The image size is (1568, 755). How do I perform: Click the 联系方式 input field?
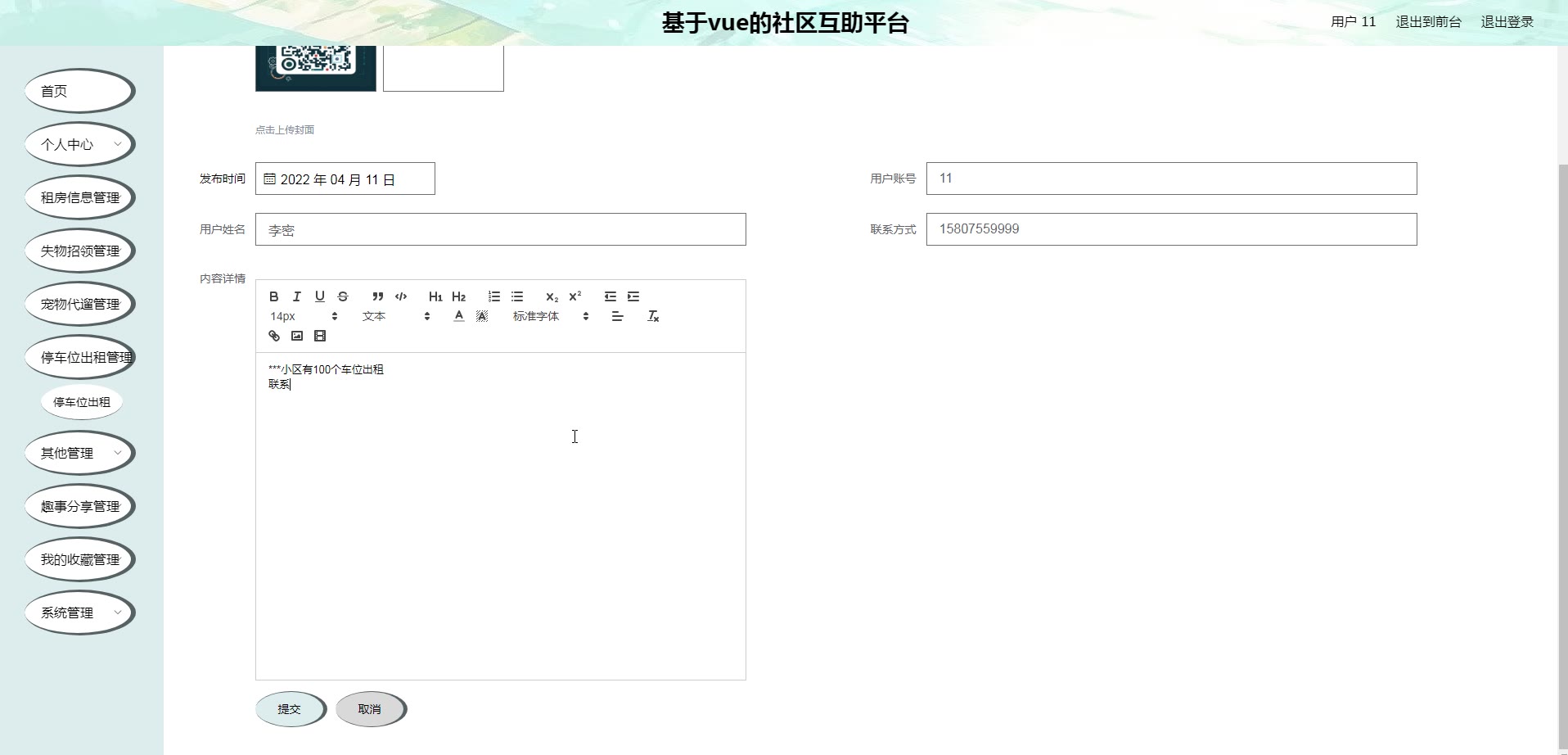[x=1172, y=229]
